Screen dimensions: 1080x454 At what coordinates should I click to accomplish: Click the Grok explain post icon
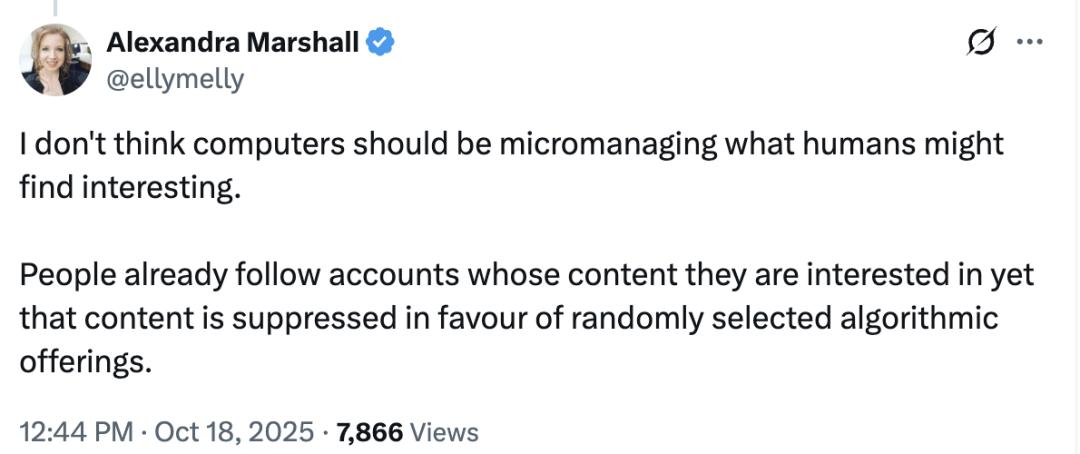tap(982, 43)
